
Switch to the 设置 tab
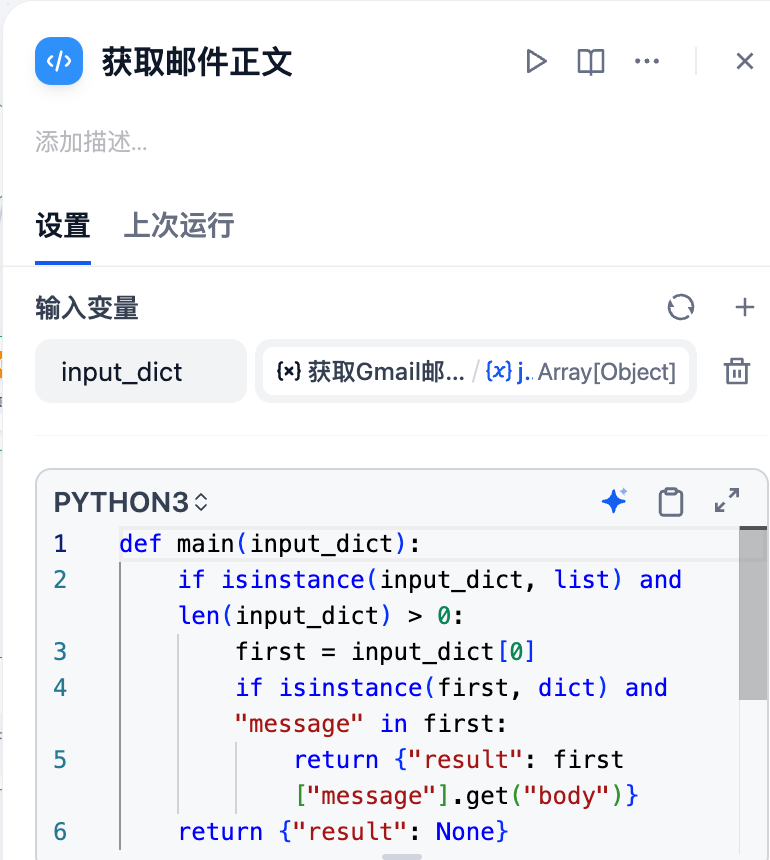63,225
